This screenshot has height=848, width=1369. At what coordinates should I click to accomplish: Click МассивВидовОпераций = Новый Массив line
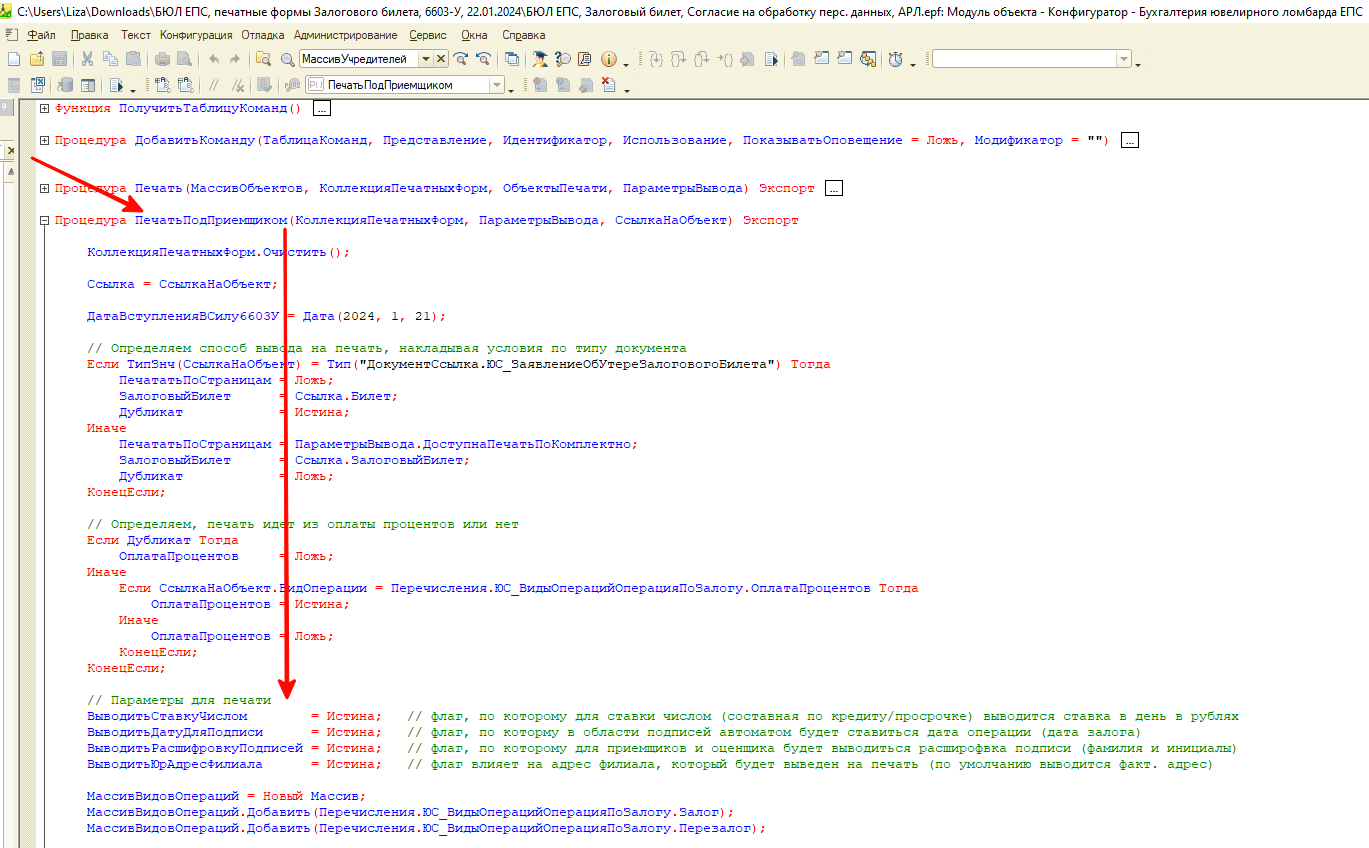click(x=227, y=796)
